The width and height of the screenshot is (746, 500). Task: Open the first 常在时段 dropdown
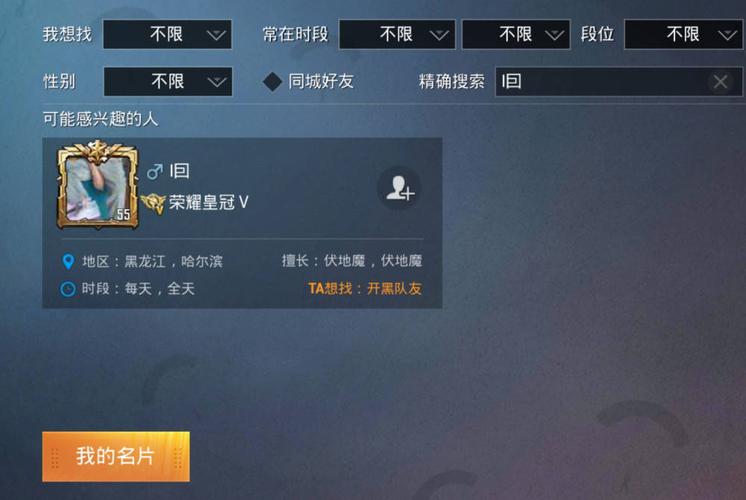397,34
